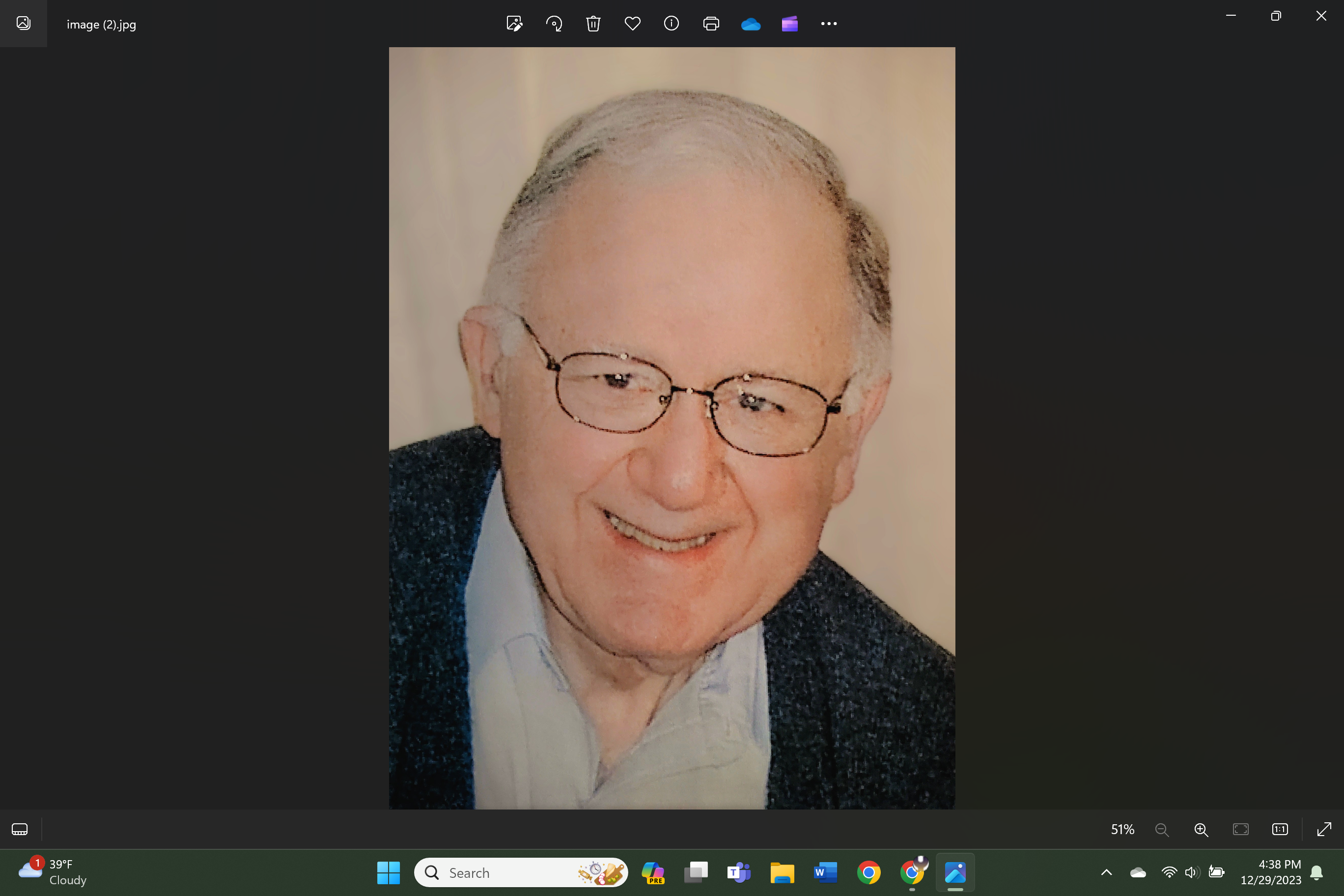Click the Print icon

click(x=711, y=24)
